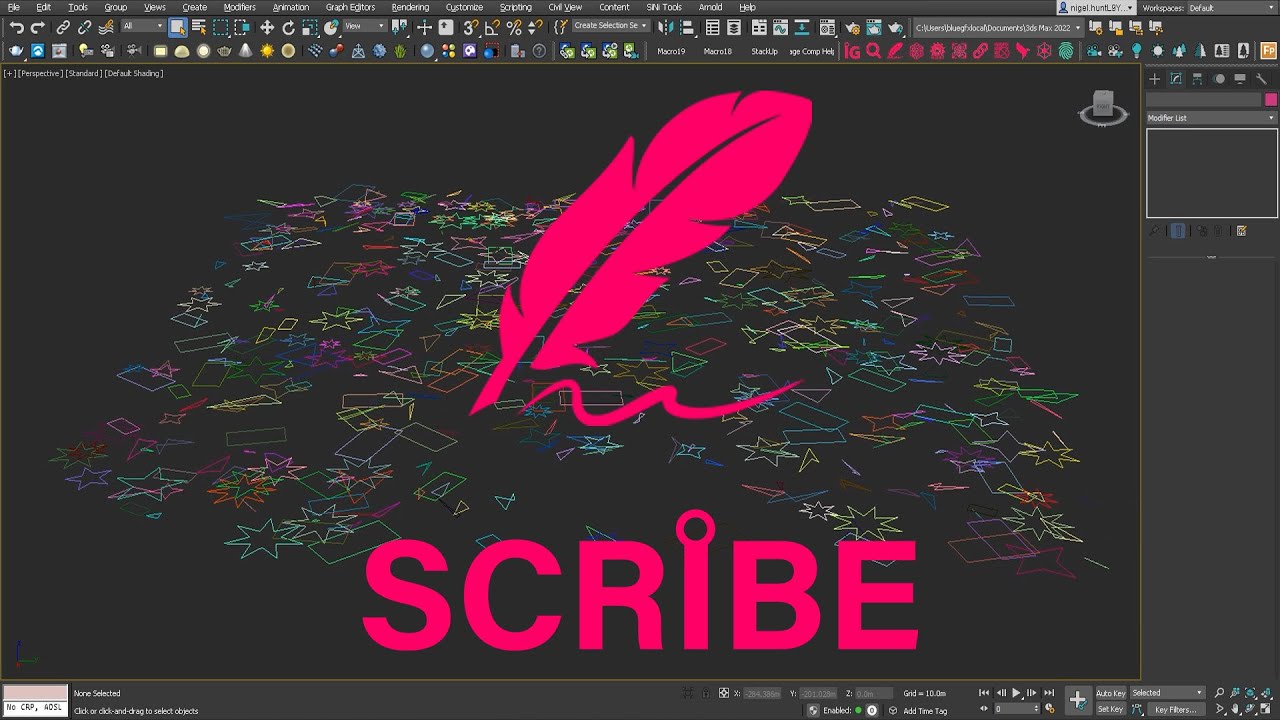Screen dimensions: 1280x720
Task: Click the StackUp toolbar button
Action: pyautogui.click(x=764, y=51)
